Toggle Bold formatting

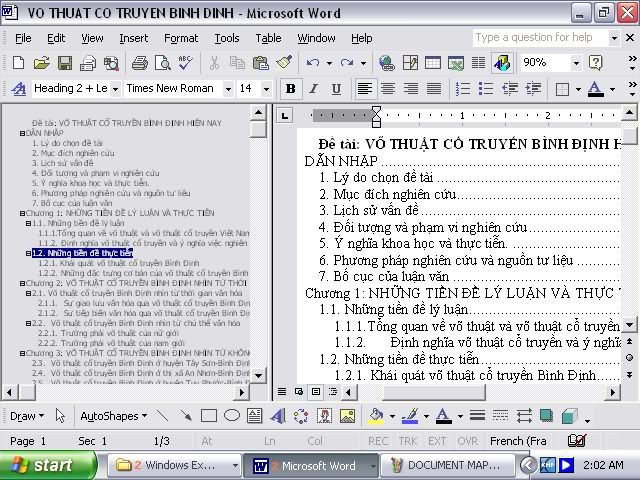(290, 89)
